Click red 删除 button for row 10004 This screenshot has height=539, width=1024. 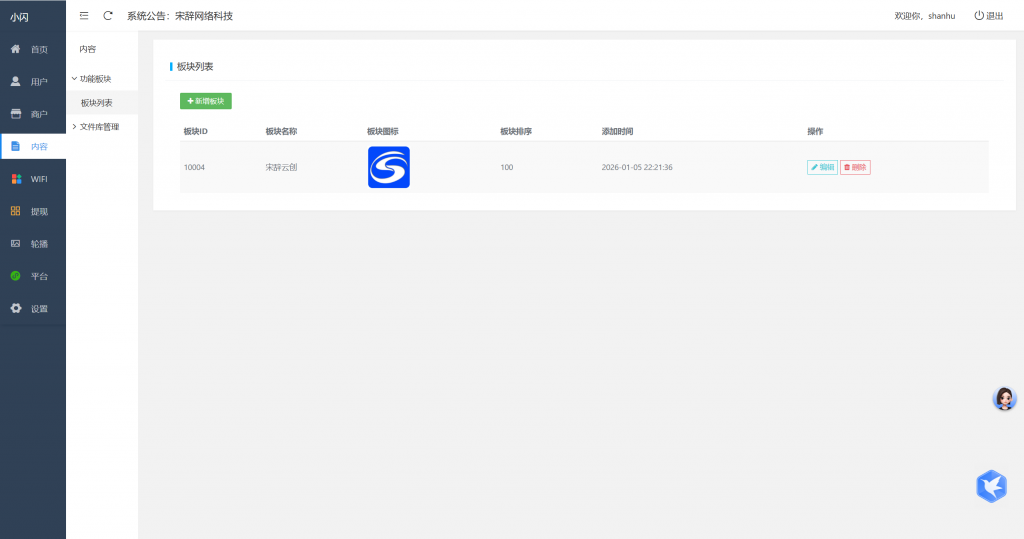tap(855, 167)
